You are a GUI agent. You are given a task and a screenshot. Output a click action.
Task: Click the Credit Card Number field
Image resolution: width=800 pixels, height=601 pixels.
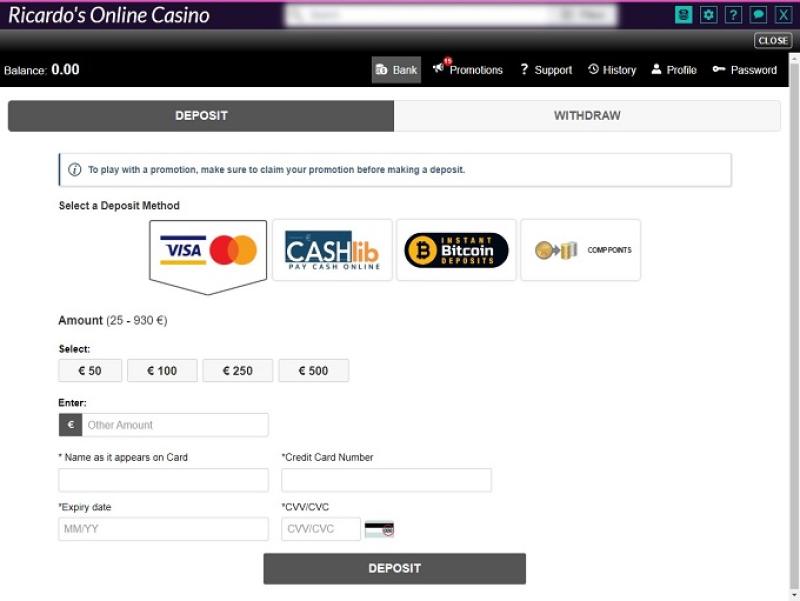coord(386,480)
